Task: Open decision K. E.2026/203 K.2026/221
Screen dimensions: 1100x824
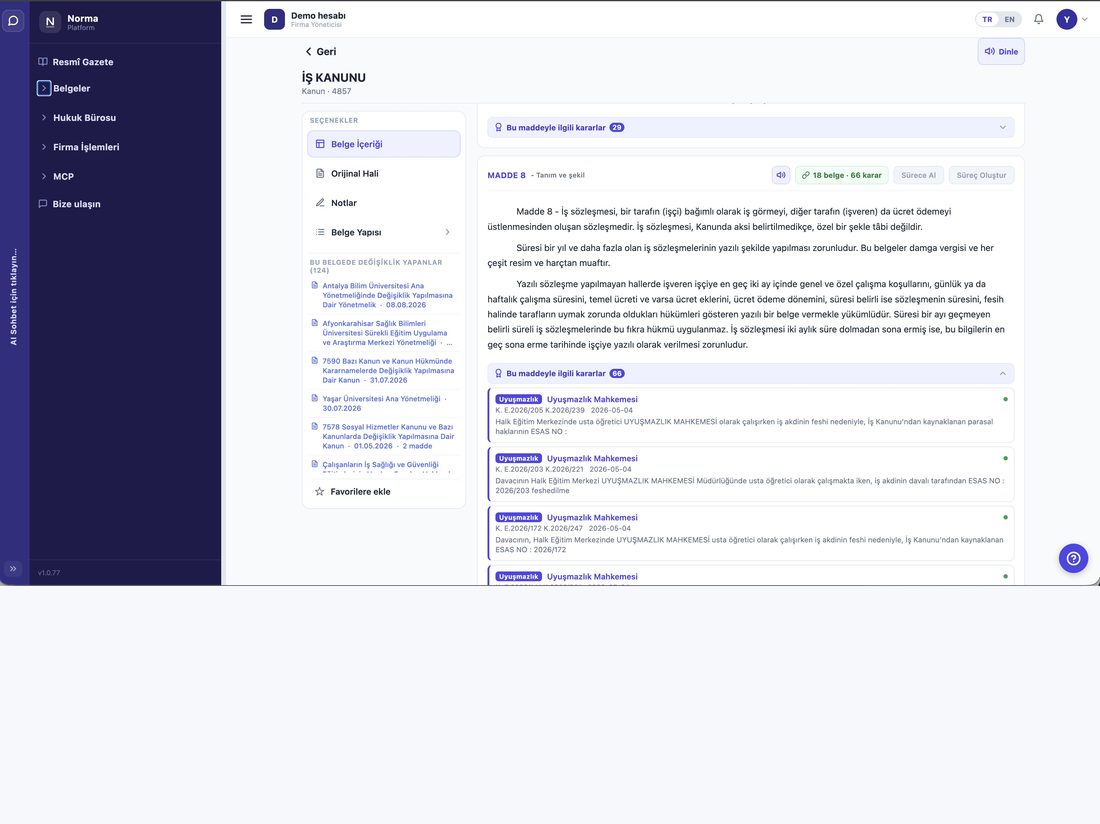Action: (751, 474)
